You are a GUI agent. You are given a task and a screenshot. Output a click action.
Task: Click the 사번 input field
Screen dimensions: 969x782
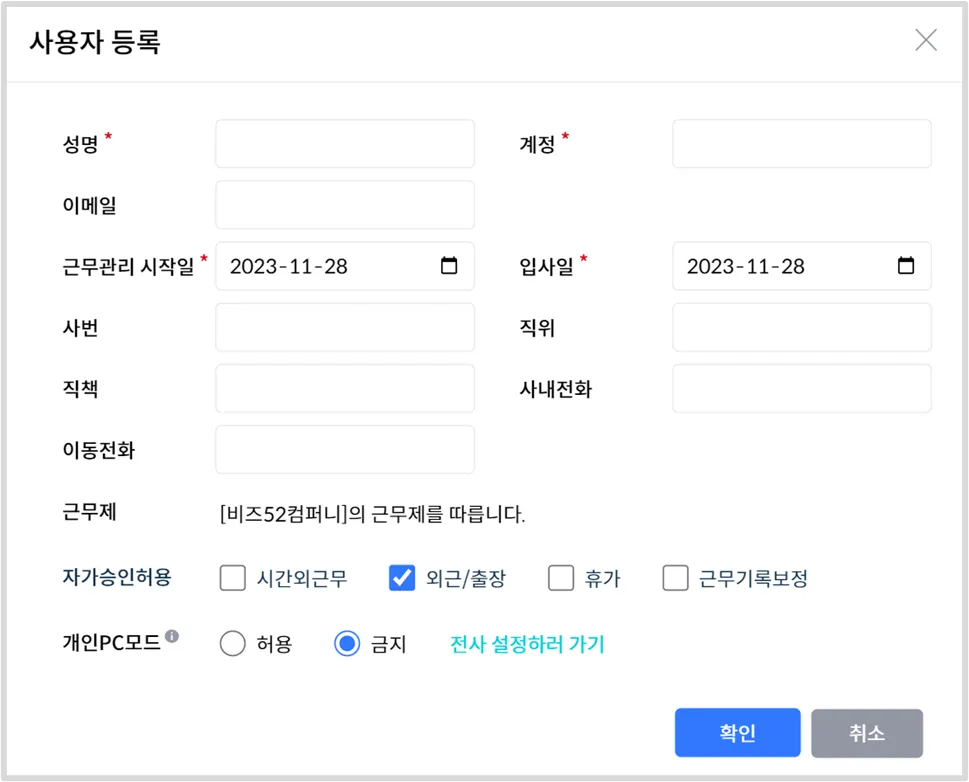coord(344,327)
